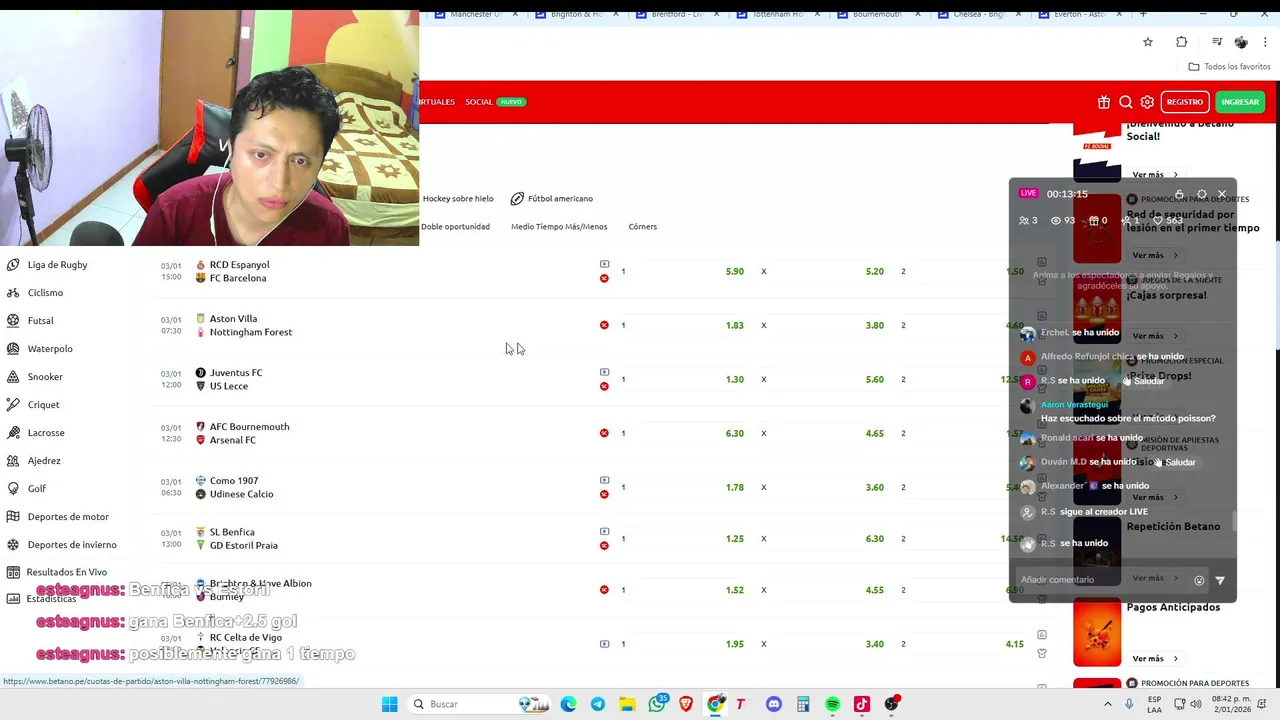Open emoji picker in comment box
This screenshot has height=720, width=1280.
(1199, 580)
